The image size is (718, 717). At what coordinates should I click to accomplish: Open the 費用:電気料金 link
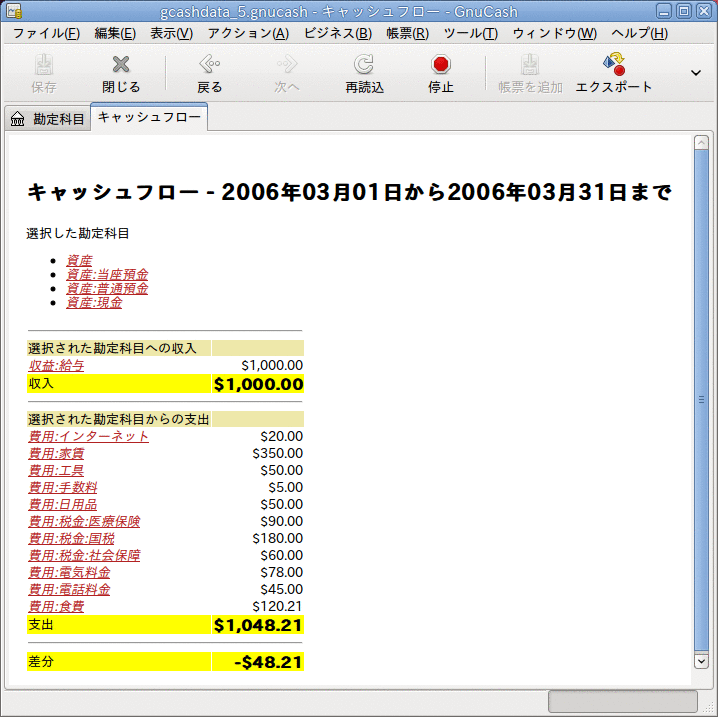pyautogui.click(x=70, y=572)
